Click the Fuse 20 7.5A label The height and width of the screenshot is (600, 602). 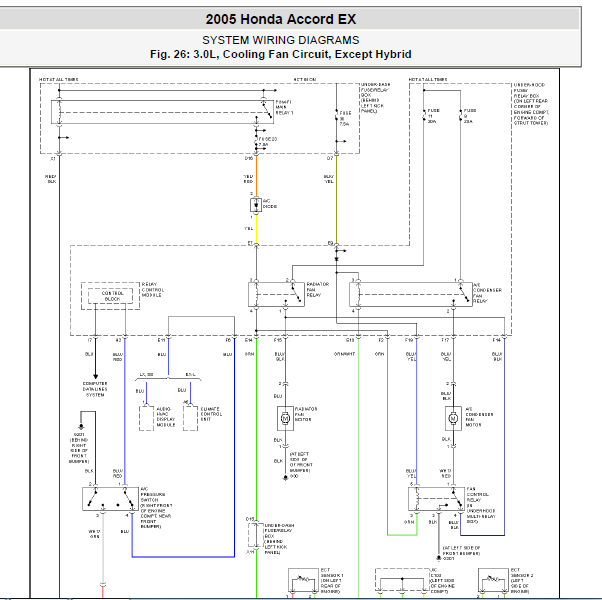[268, 142]
